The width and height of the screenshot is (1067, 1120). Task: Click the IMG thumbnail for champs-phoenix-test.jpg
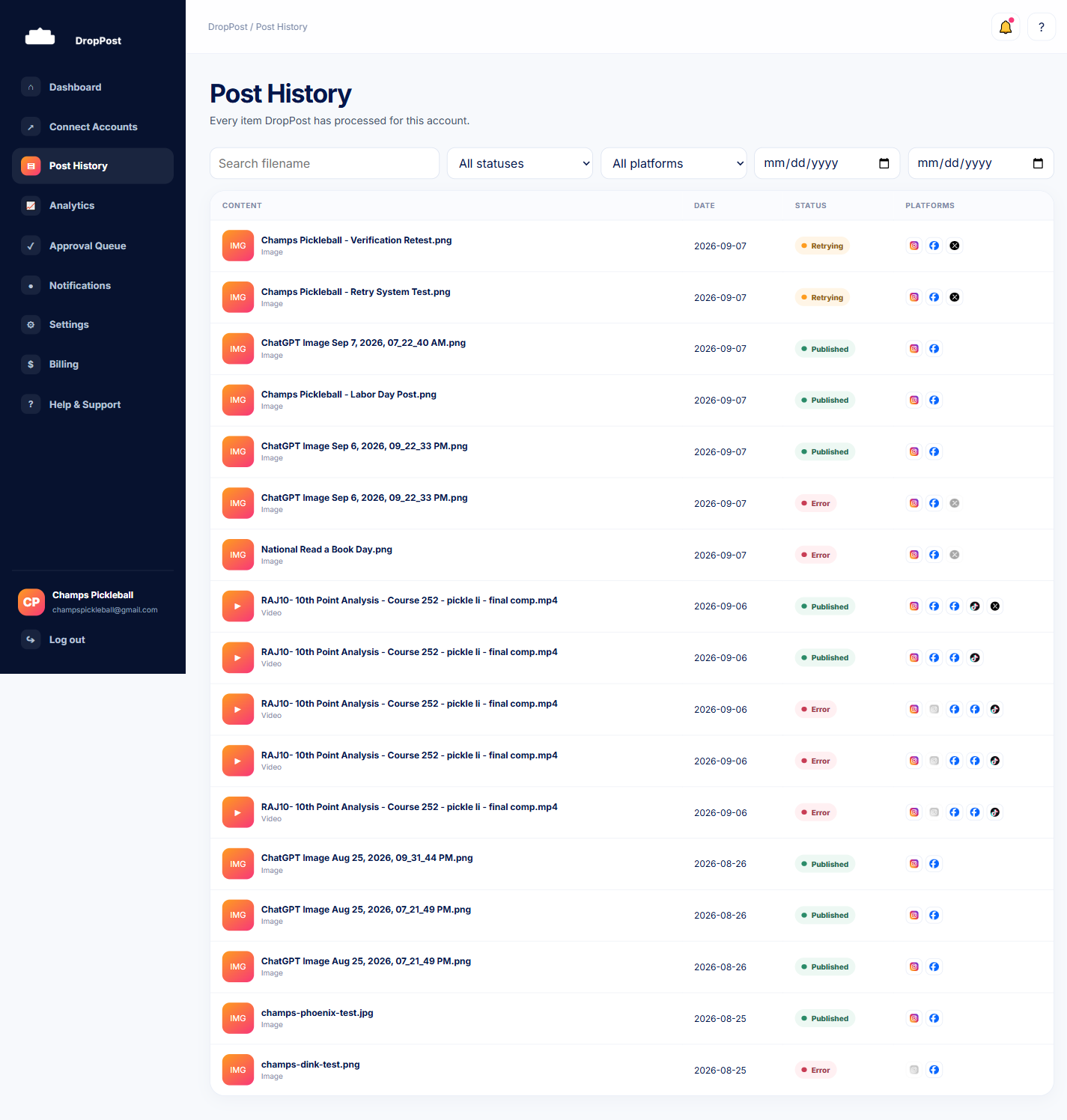[238, 1018]
